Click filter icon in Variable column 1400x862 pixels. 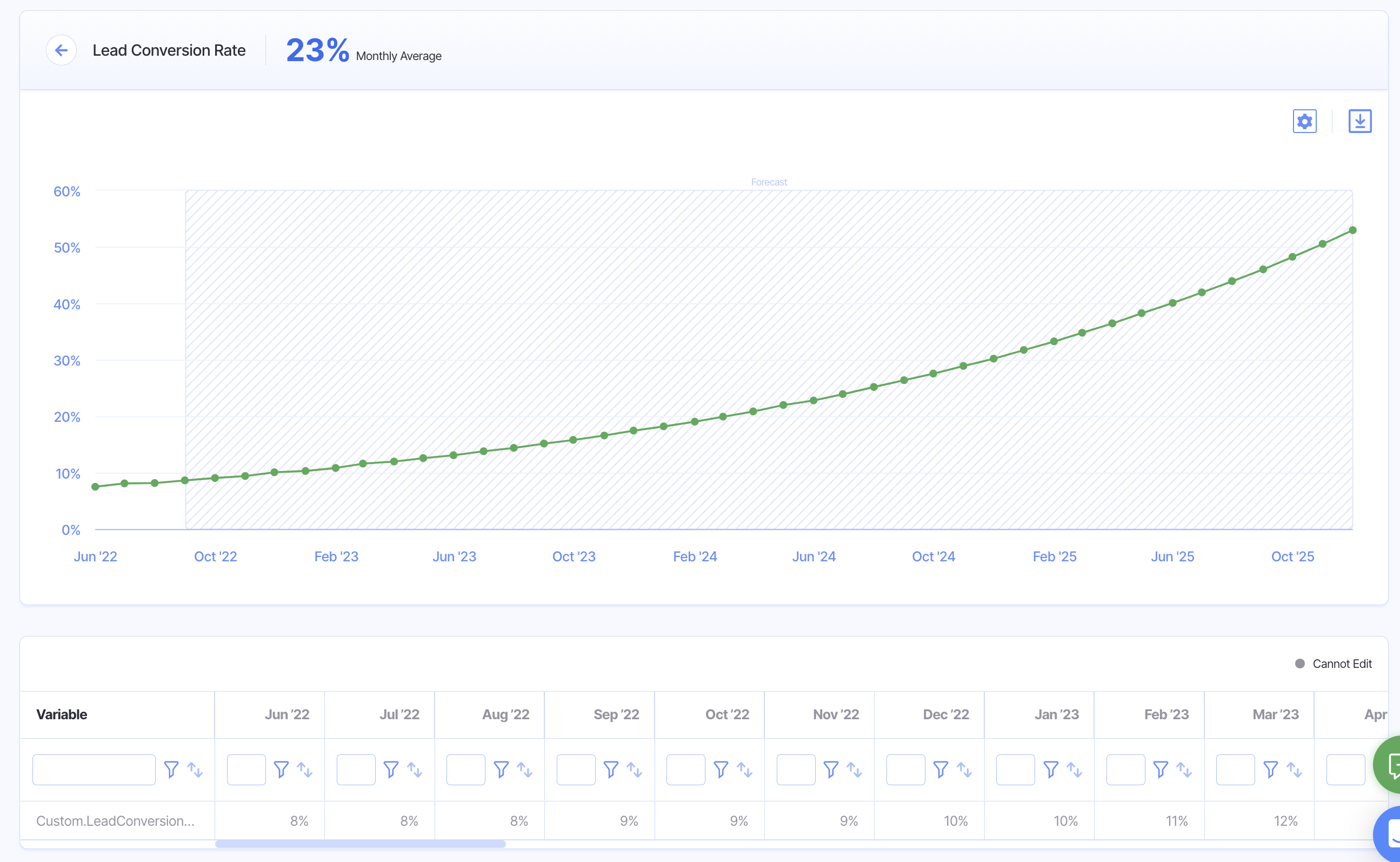point(171,770)
